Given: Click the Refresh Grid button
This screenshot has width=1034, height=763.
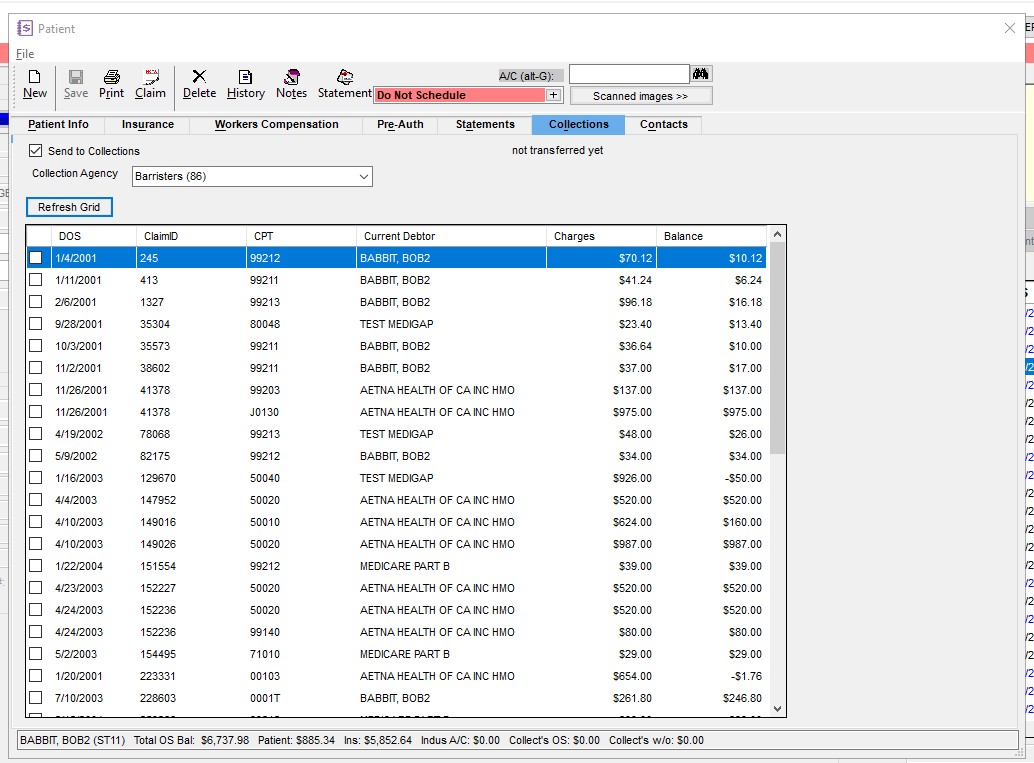Looking at the screenshot, I should click(69, 207).
